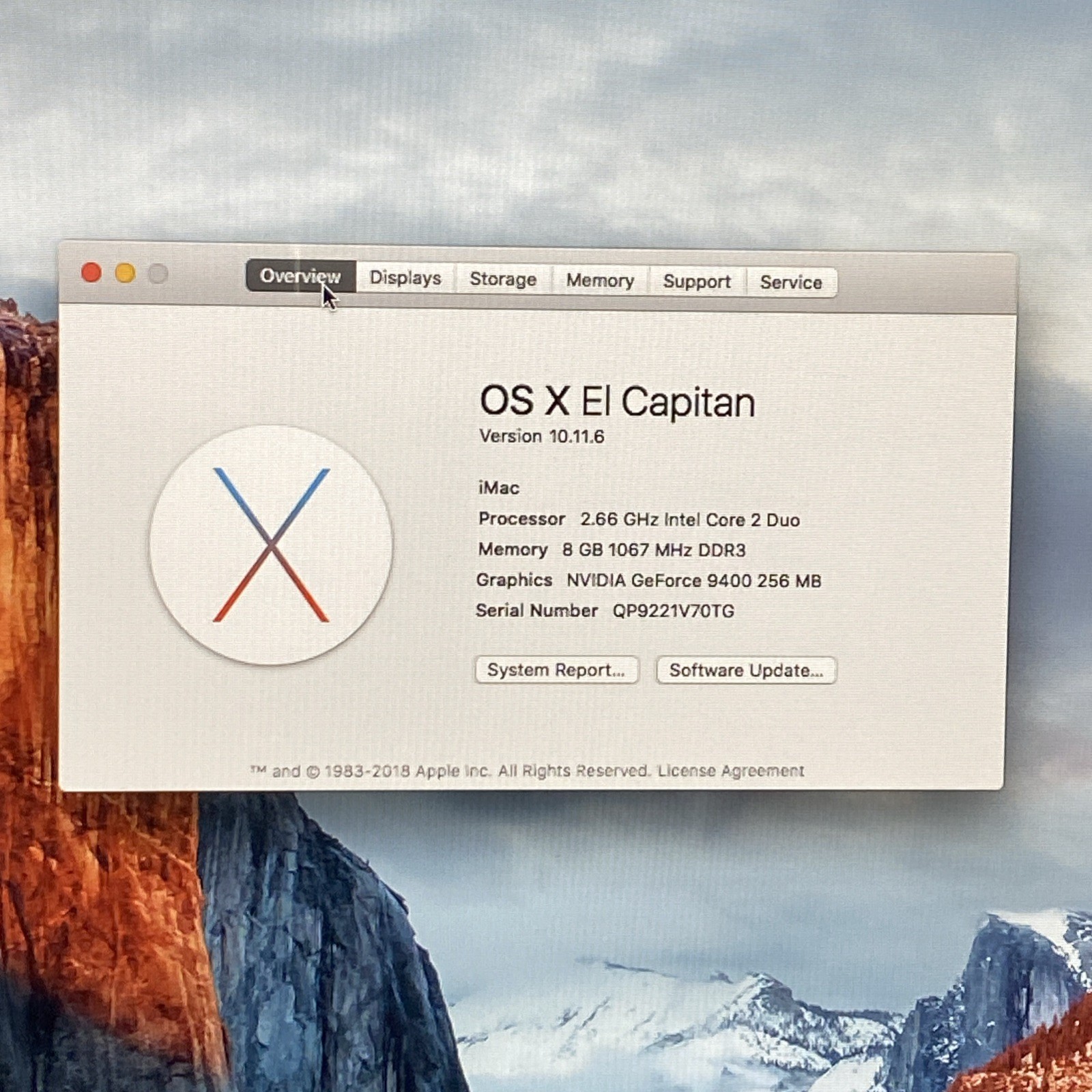The image size is (1092, 1092).
Task: Go to the Memory tab
Action: pos(600,281)
